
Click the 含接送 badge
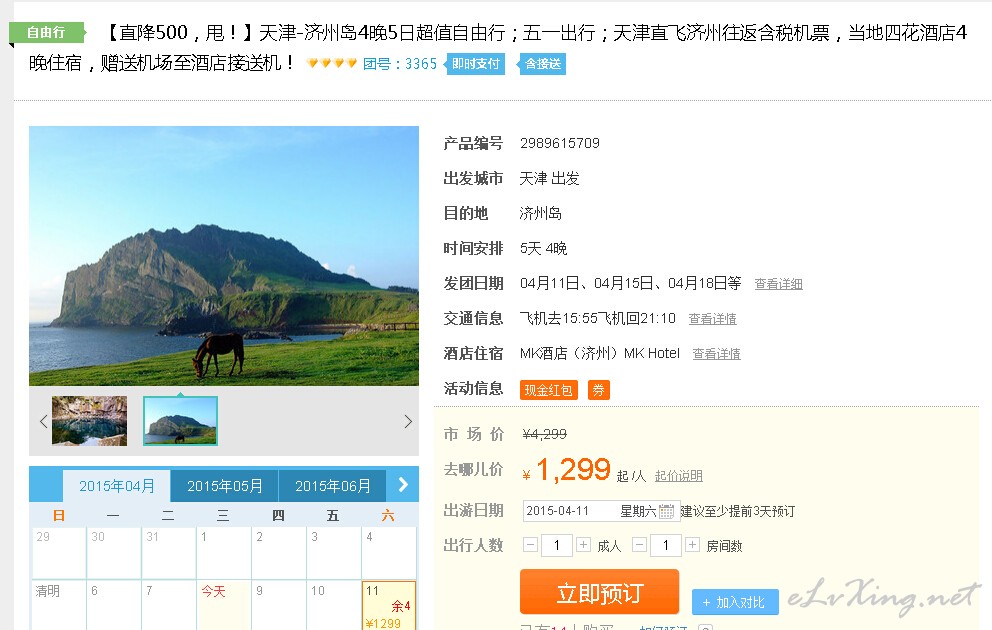coord(542,64)
